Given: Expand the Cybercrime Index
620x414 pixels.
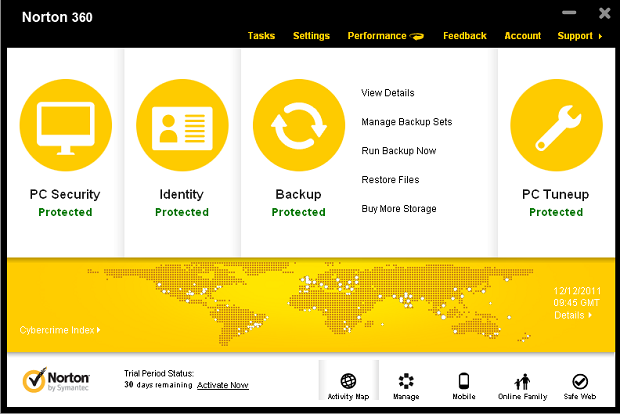Looking at the screenshot, I should (60, 330).
